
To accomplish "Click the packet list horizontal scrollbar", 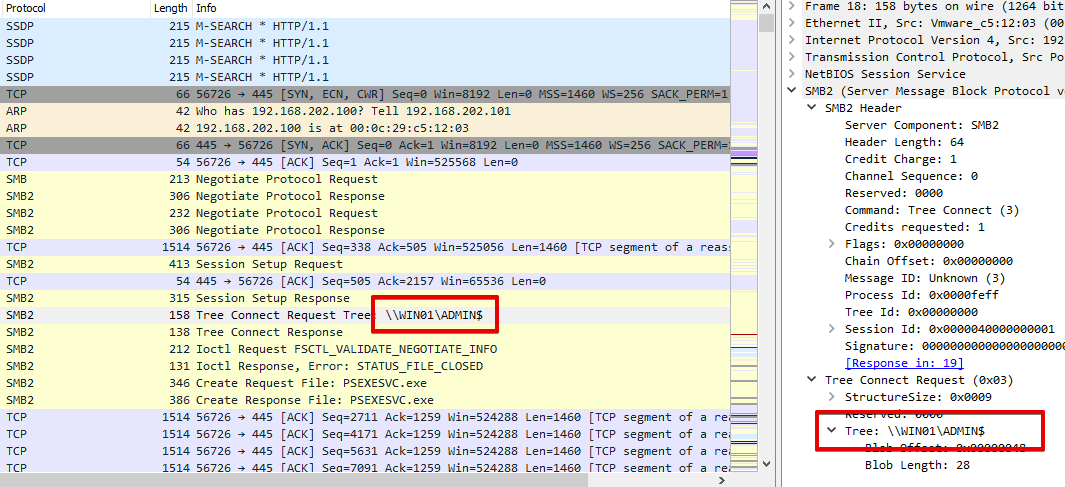I will point(300,480).
